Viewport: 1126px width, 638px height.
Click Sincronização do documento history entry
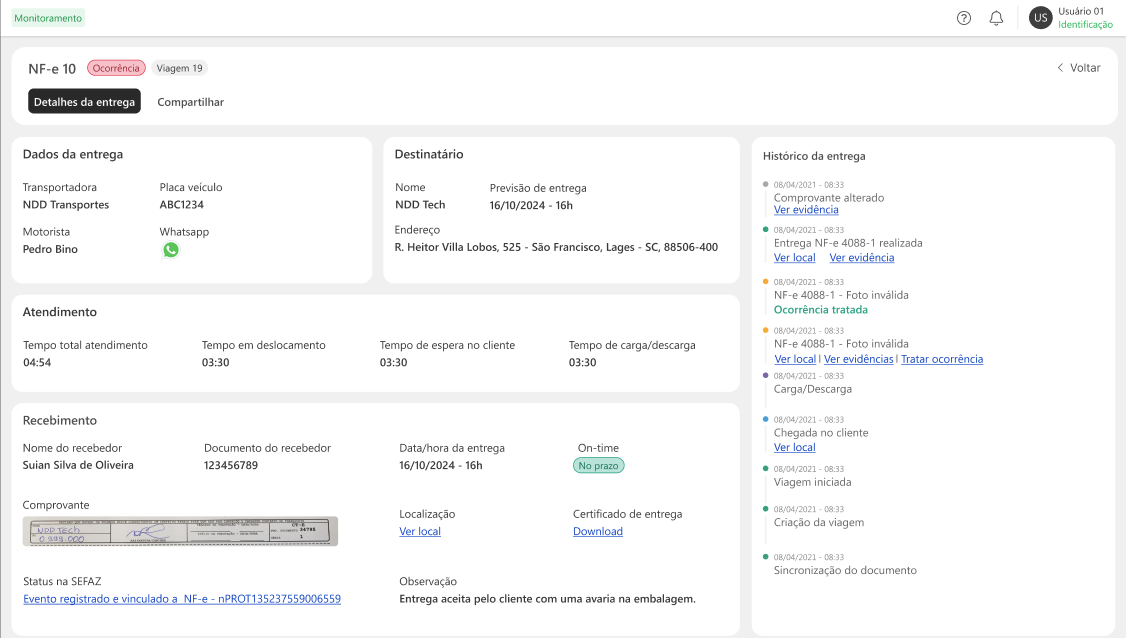(x=845, y=570)
